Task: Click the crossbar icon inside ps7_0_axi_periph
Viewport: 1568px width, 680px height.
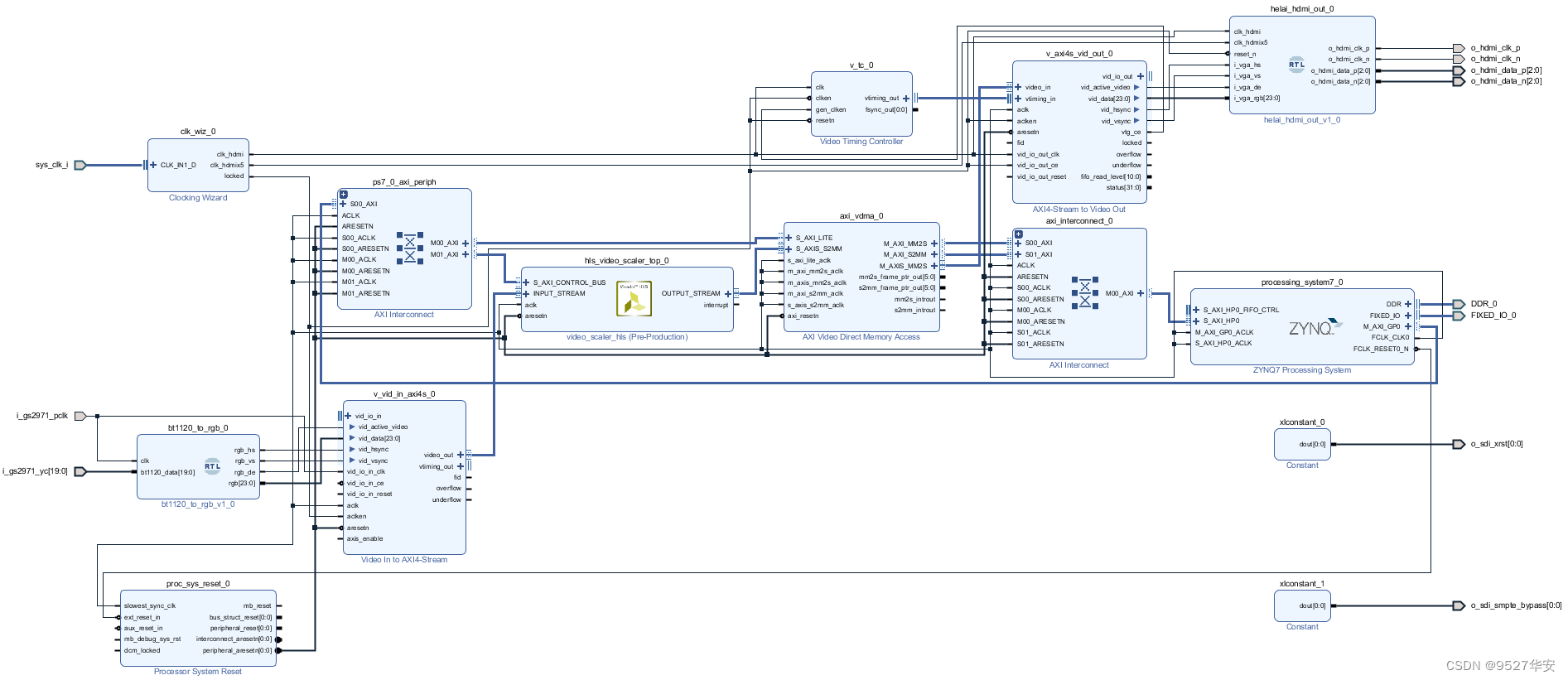Action: coord(410,248)
